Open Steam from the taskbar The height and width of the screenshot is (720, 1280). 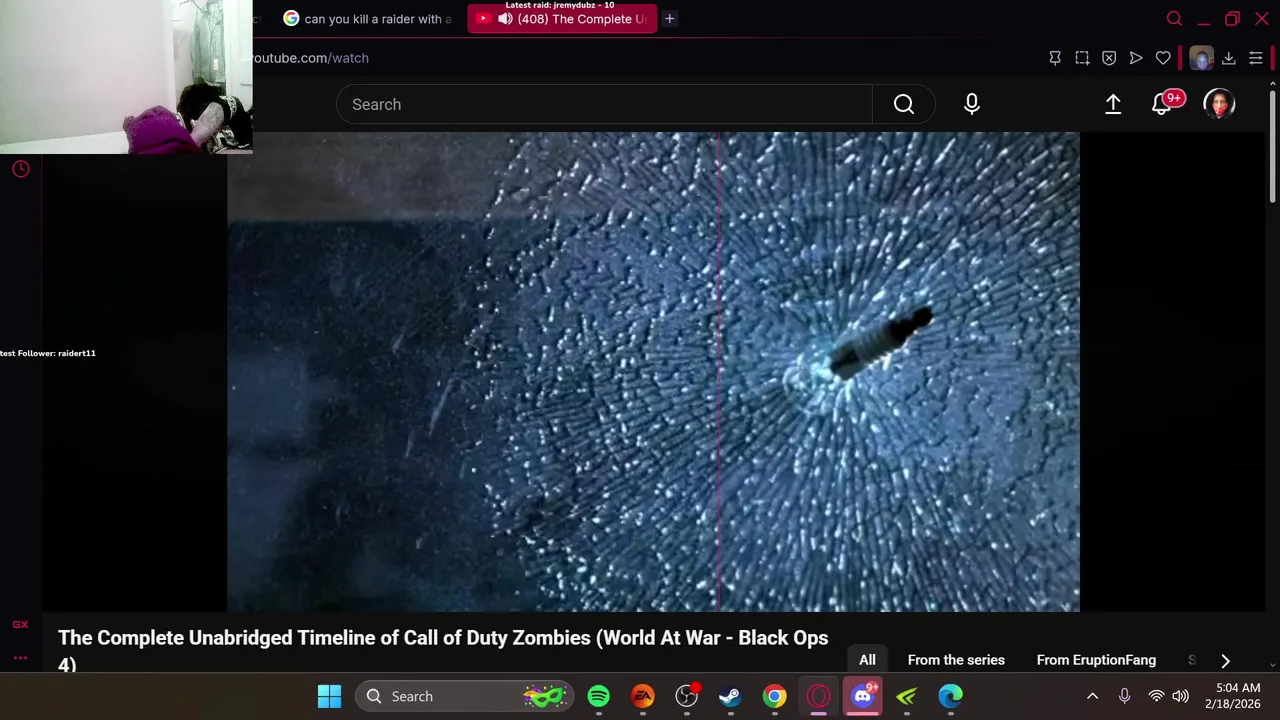[x=730, y=696]
